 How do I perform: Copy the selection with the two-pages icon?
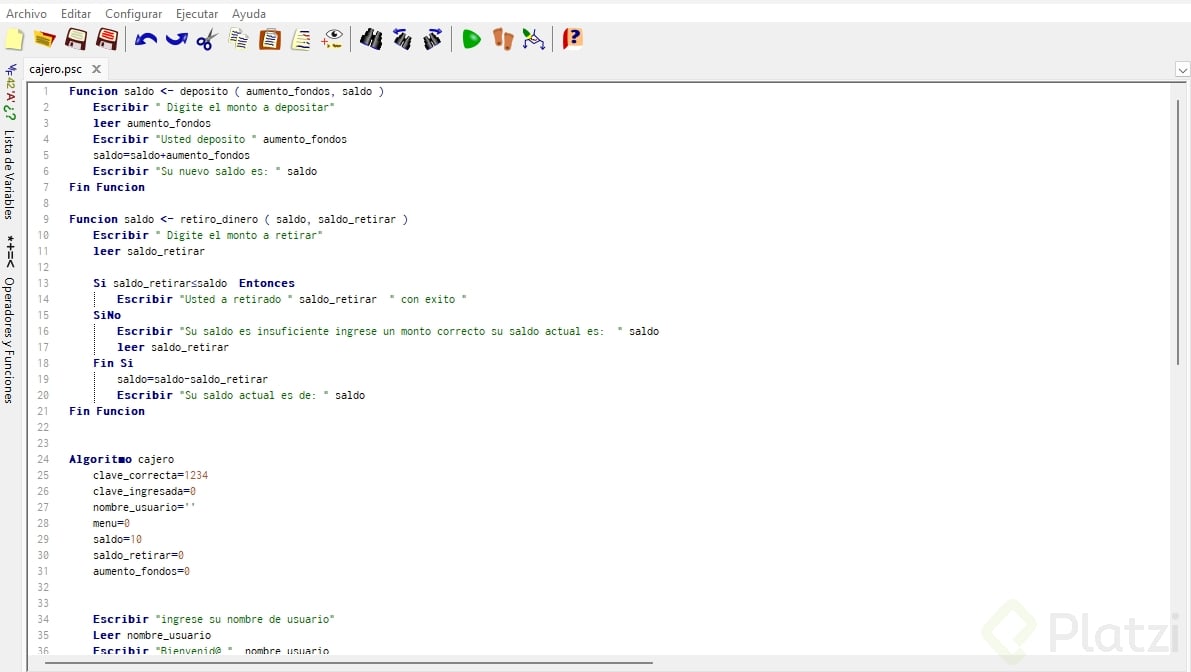pos(239,39)
